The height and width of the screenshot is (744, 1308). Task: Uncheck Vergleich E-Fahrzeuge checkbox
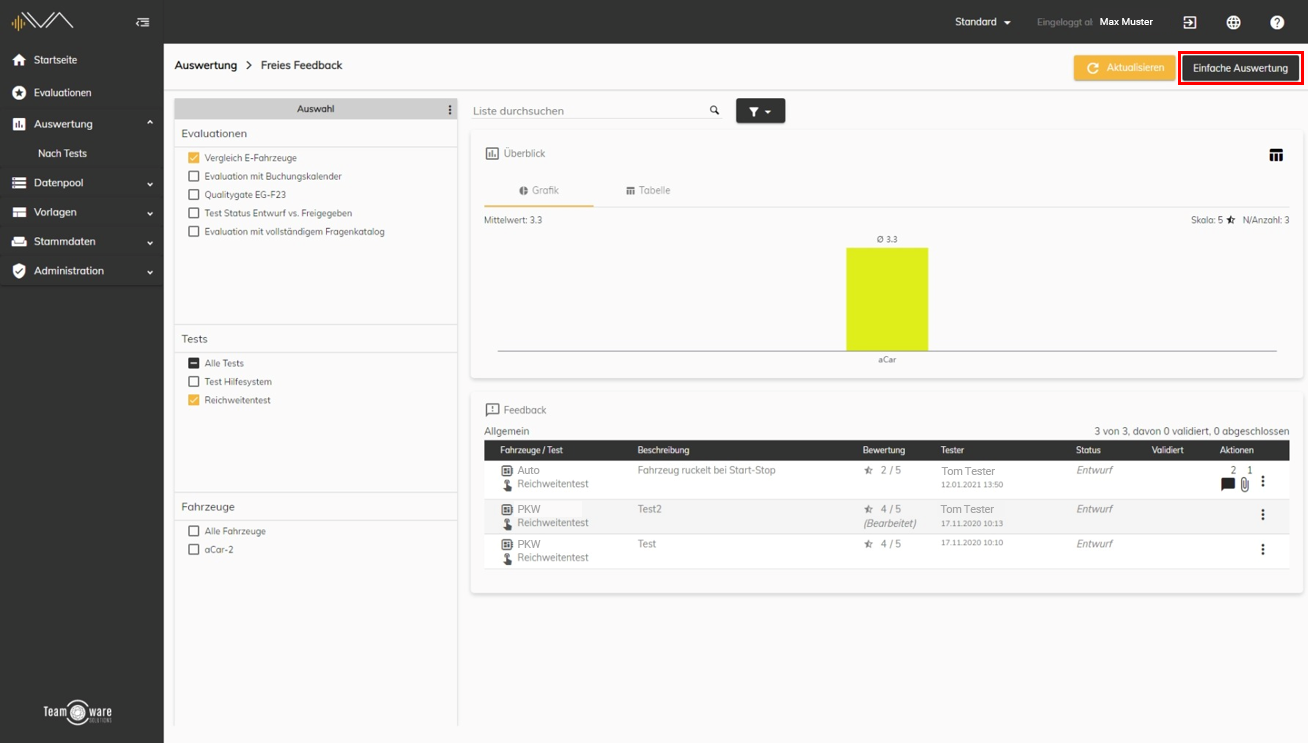coord(194,158)
